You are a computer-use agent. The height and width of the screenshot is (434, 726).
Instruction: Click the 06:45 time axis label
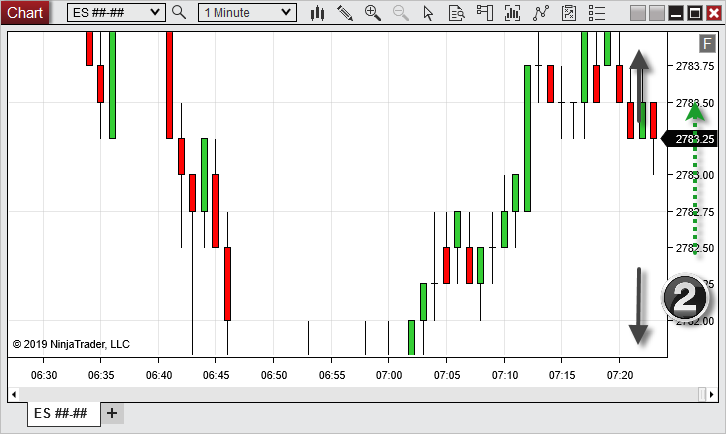tap(216, 375)
